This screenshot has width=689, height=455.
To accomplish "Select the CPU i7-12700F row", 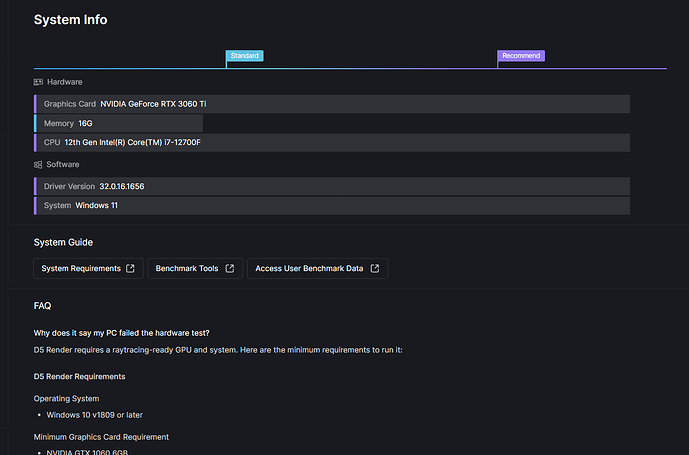I will click(x=332, y=142).
